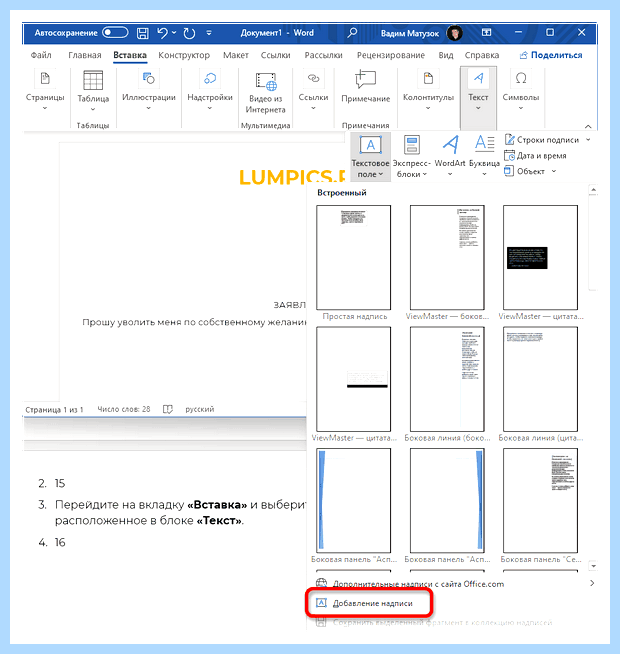Open the Буквица drop cap menu
620x654 pixels.
tap(484, 156)
